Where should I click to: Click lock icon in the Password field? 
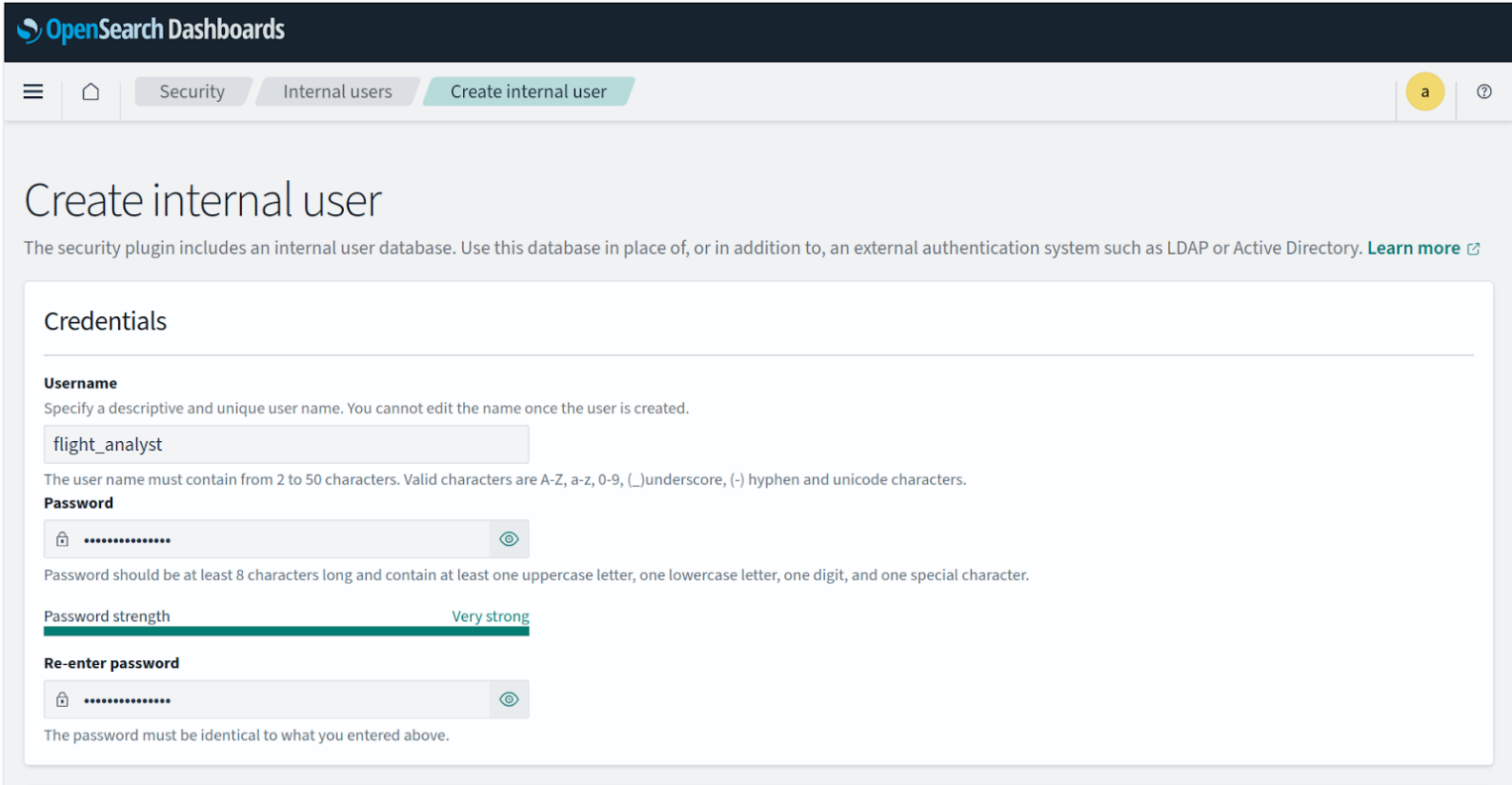tap(62, 539)
